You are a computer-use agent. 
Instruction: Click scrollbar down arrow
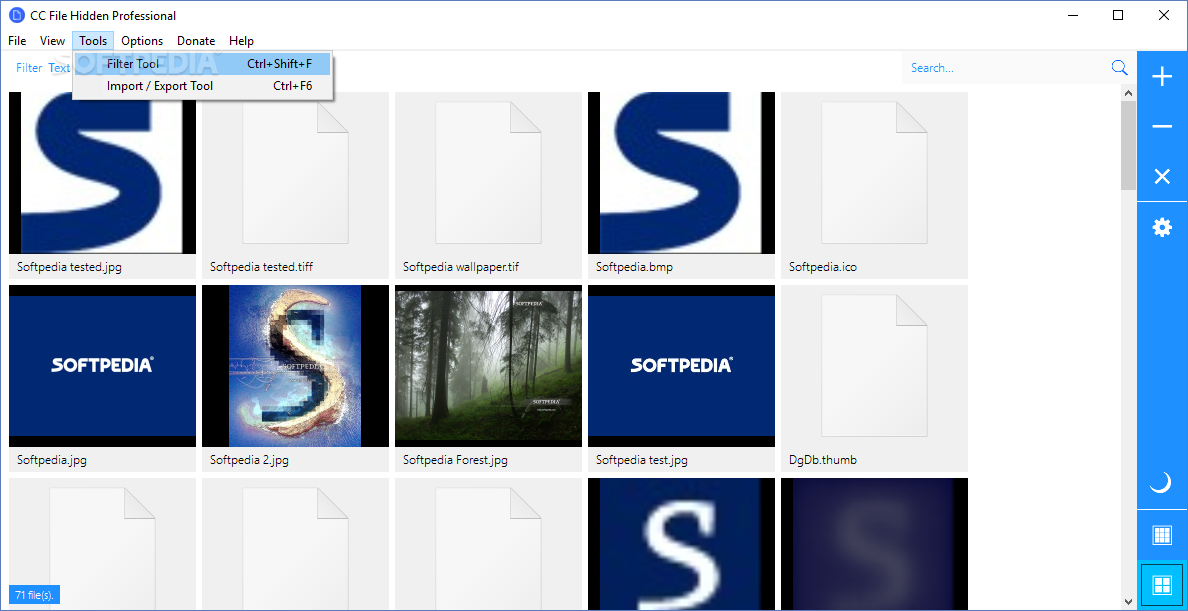[1128, 601]
